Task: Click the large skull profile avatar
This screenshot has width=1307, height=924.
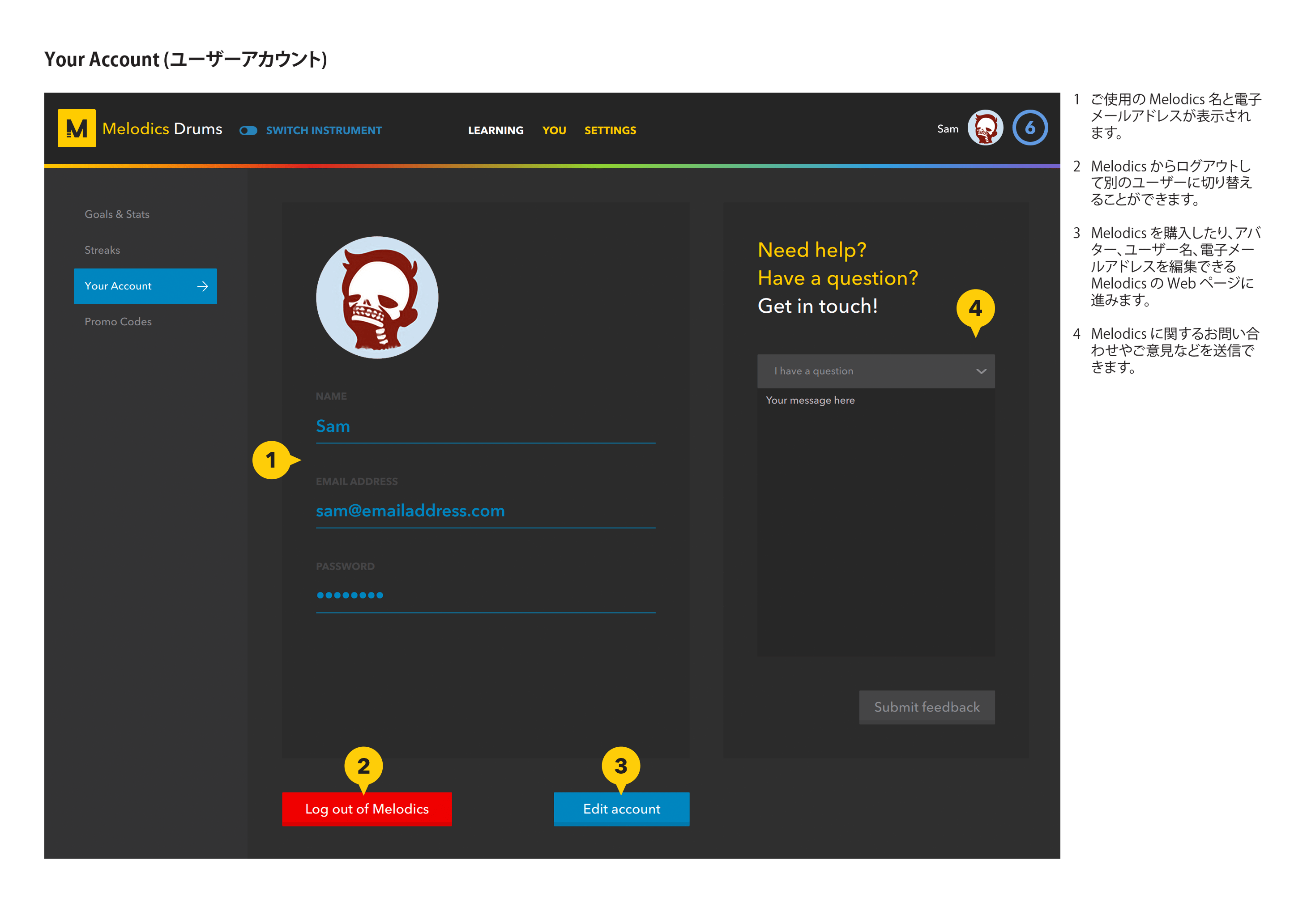Action: [377, 298]
